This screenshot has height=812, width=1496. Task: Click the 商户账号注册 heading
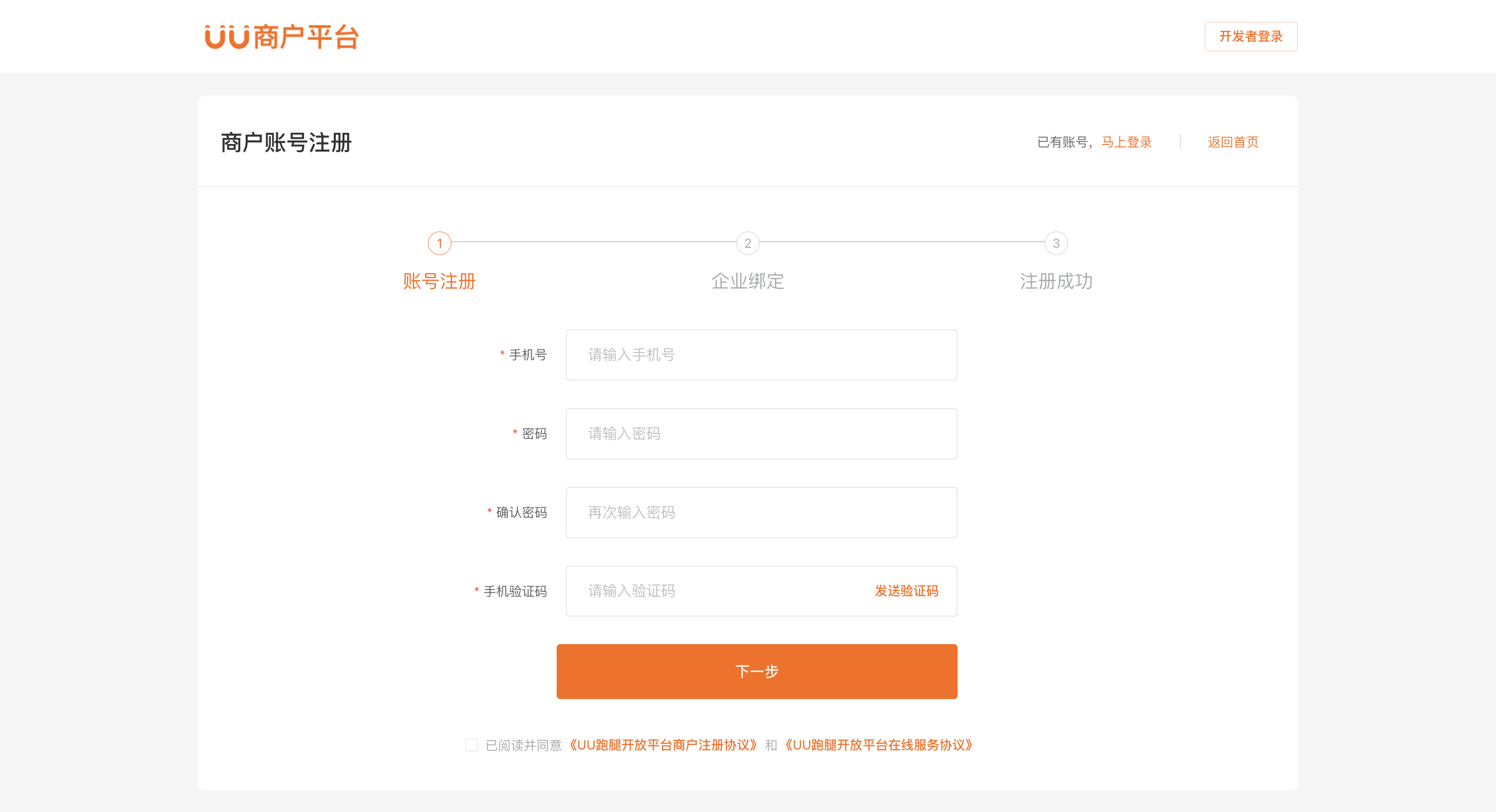click(286, 142)
